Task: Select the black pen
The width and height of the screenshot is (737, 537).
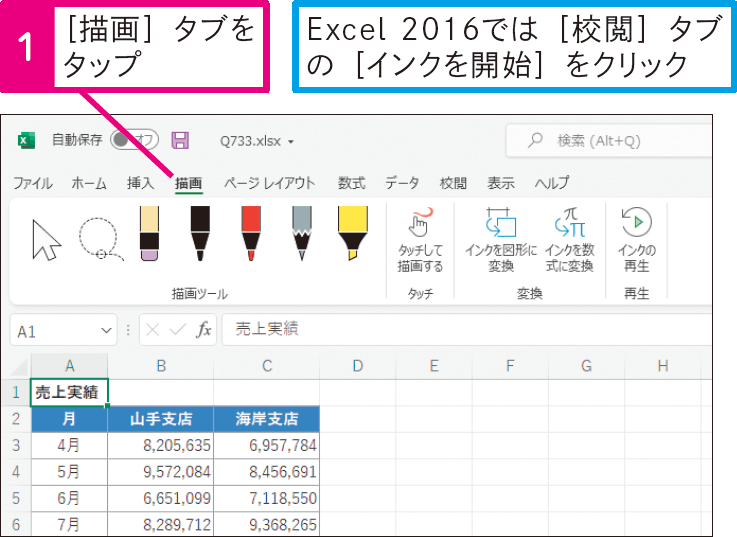Action: click(200, 233)
